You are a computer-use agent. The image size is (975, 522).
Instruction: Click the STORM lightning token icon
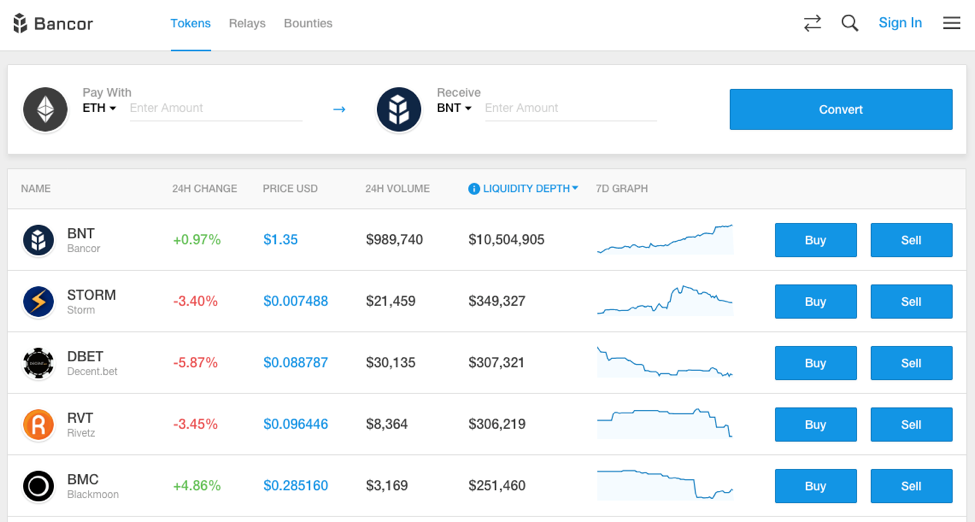pyautogui.click(x=39, y=302)
